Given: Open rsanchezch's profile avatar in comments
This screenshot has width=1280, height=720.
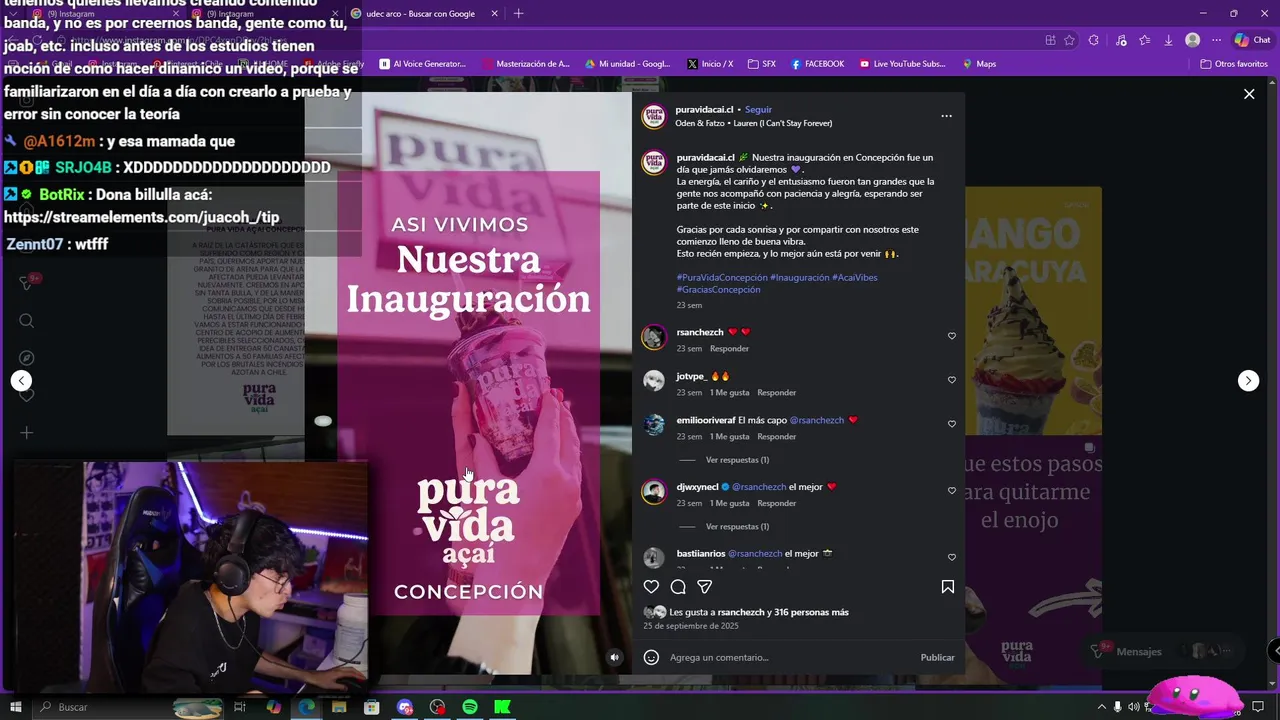Looking at the screenshot, I should [653, 337].
